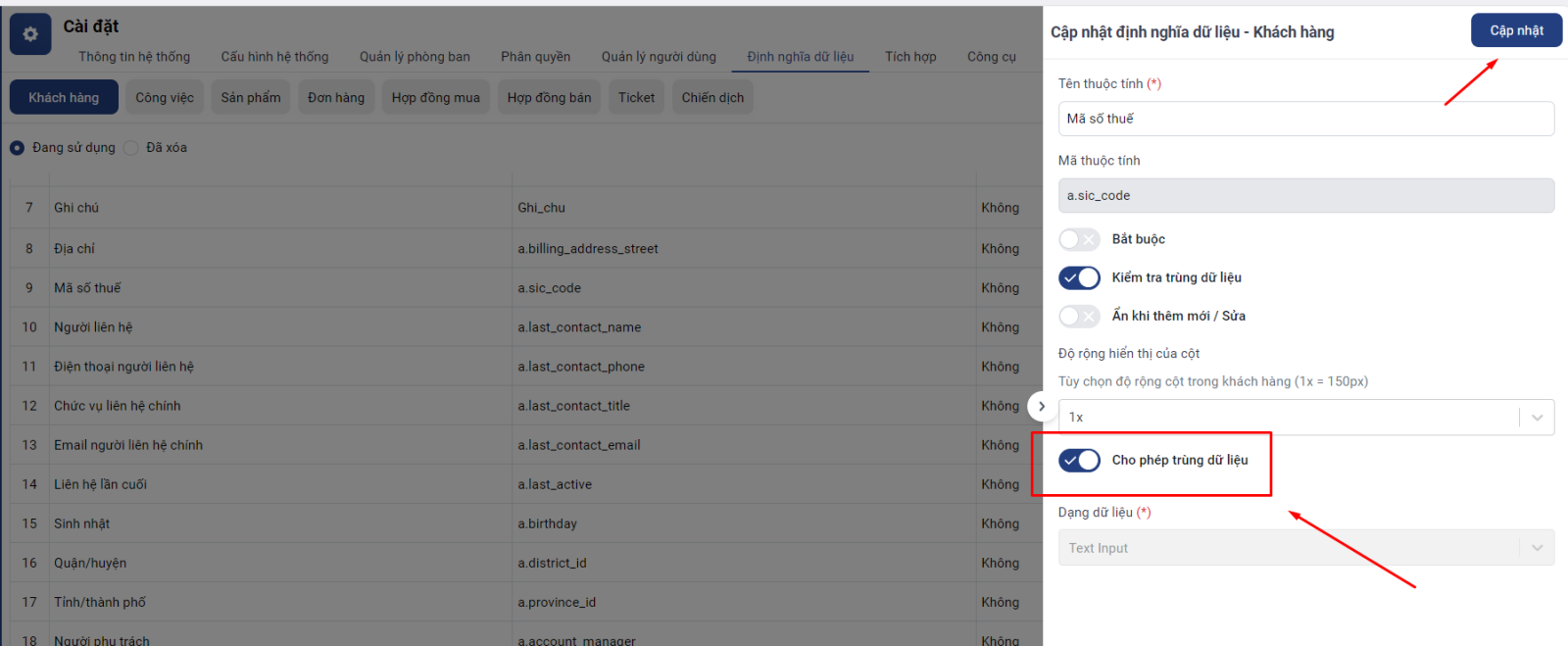Open the column width 1x dropdown
1568x646 pixels.
[1304, 418]
